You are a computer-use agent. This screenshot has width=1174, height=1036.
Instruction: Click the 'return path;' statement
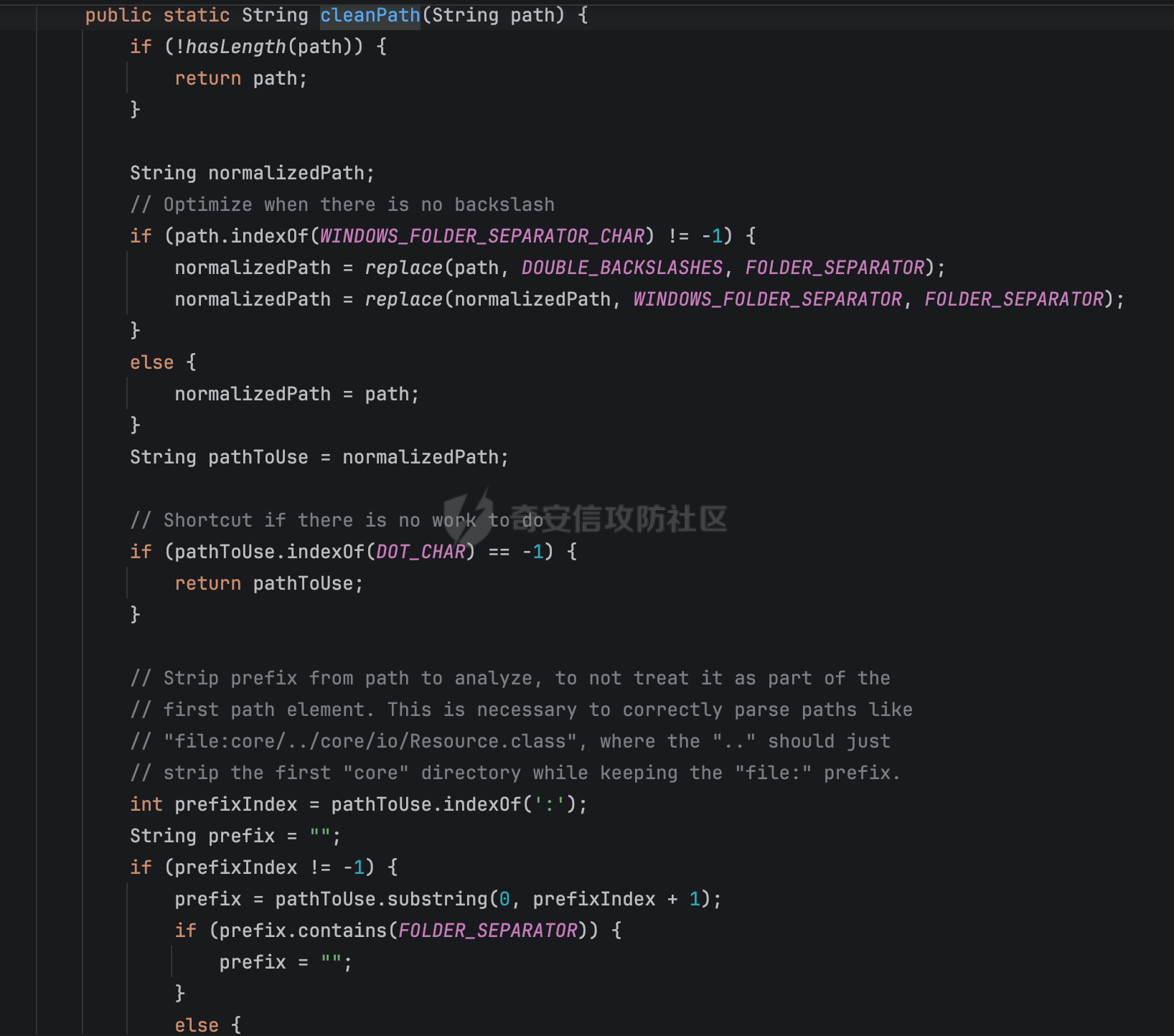tap(241, 78)
